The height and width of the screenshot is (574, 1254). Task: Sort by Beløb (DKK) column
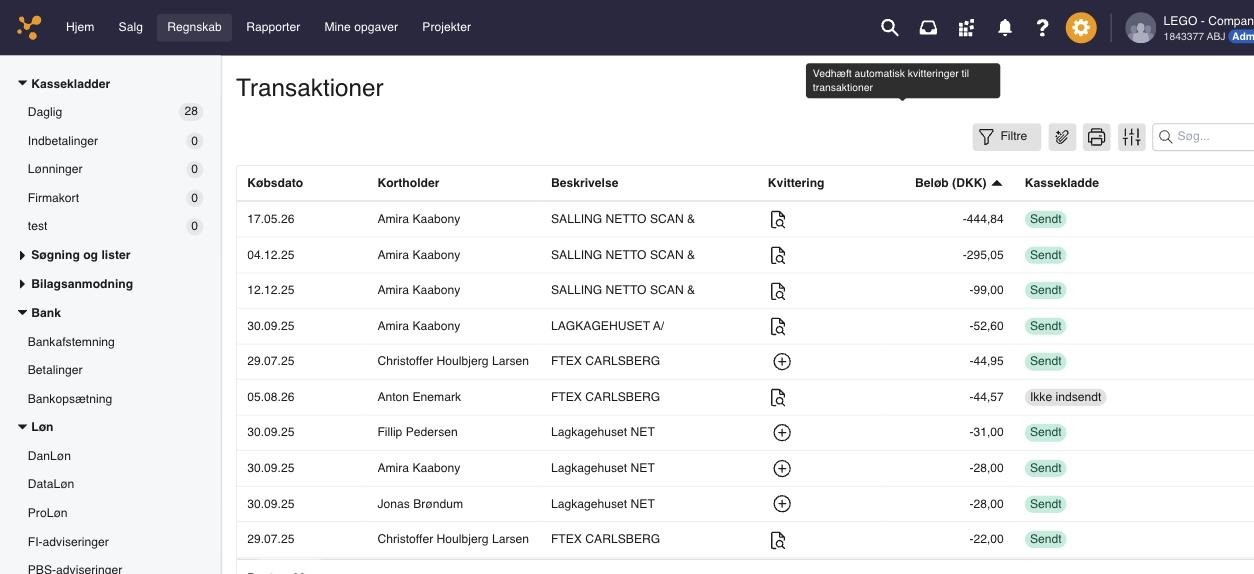[958, 183]
